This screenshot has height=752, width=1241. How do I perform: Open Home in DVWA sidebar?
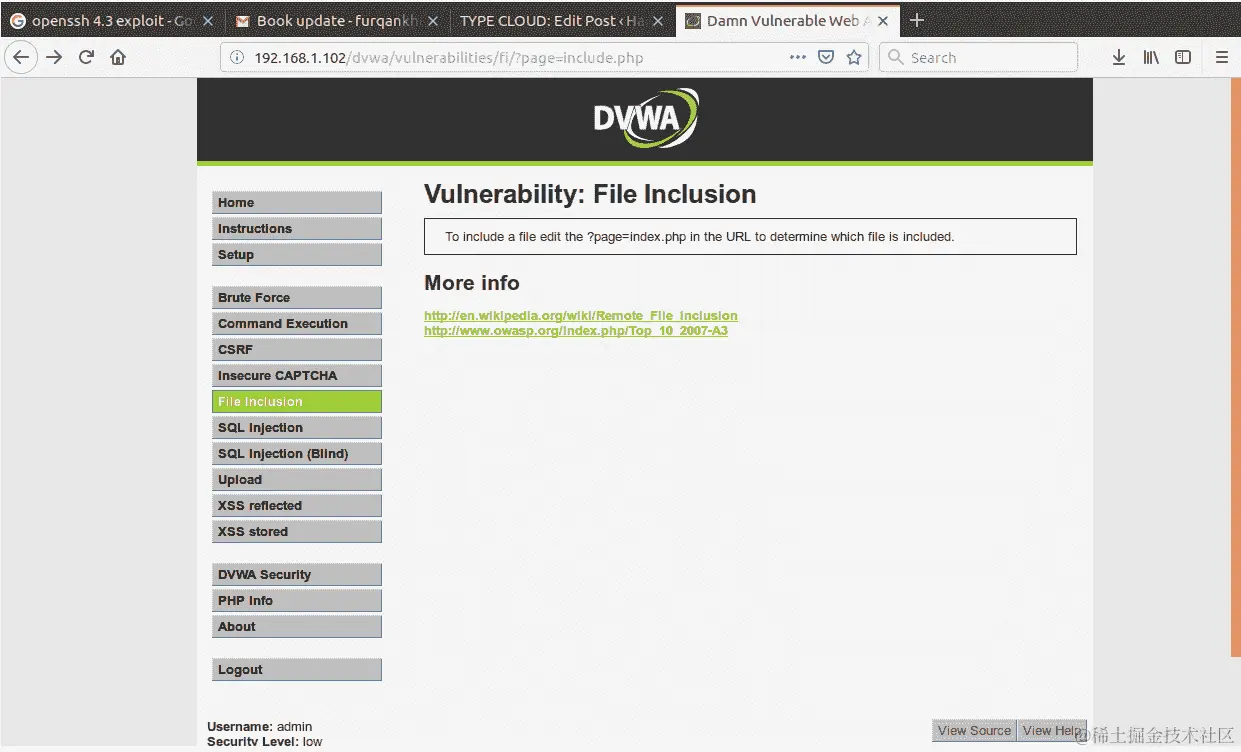click(297, 202)
